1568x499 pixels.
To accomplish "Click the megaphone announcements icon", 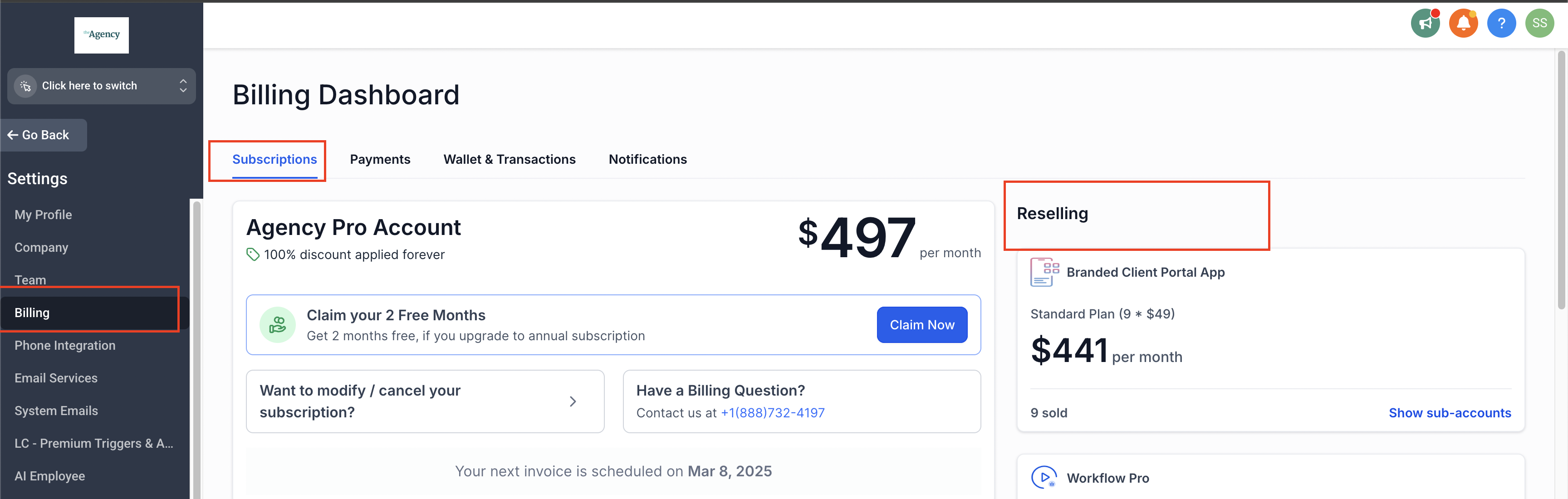I will click(x=1425, y=24).
